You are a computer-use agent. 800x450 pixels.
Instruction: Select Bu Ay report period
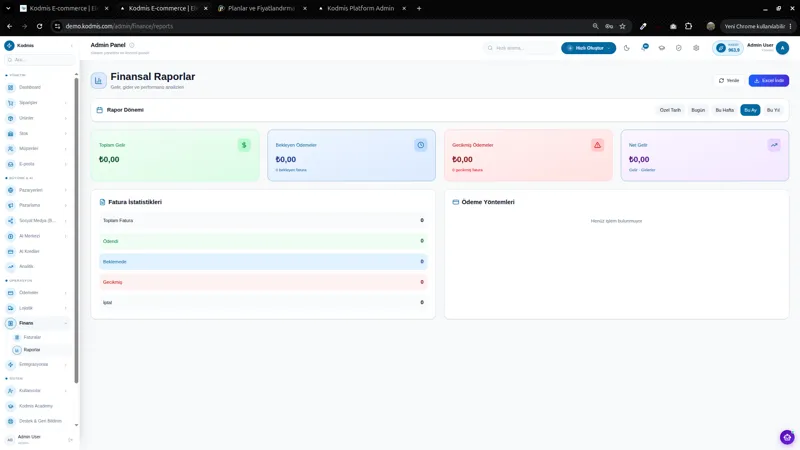click(750, 110)
